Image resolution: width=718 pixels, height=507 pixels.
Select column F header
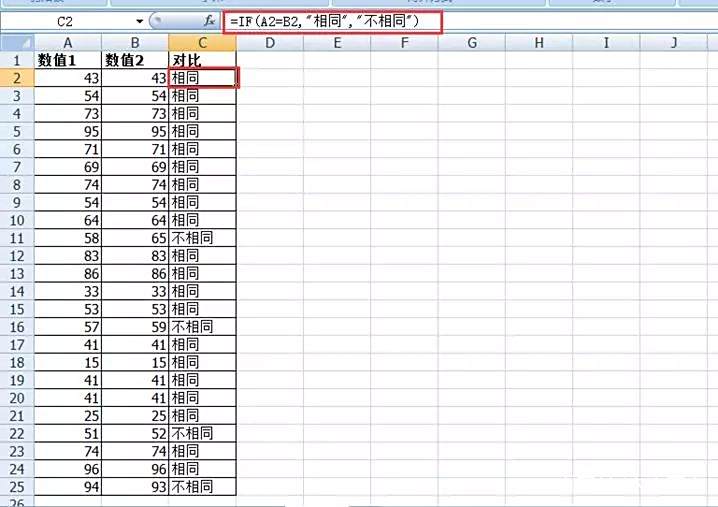tap(404, 43)
